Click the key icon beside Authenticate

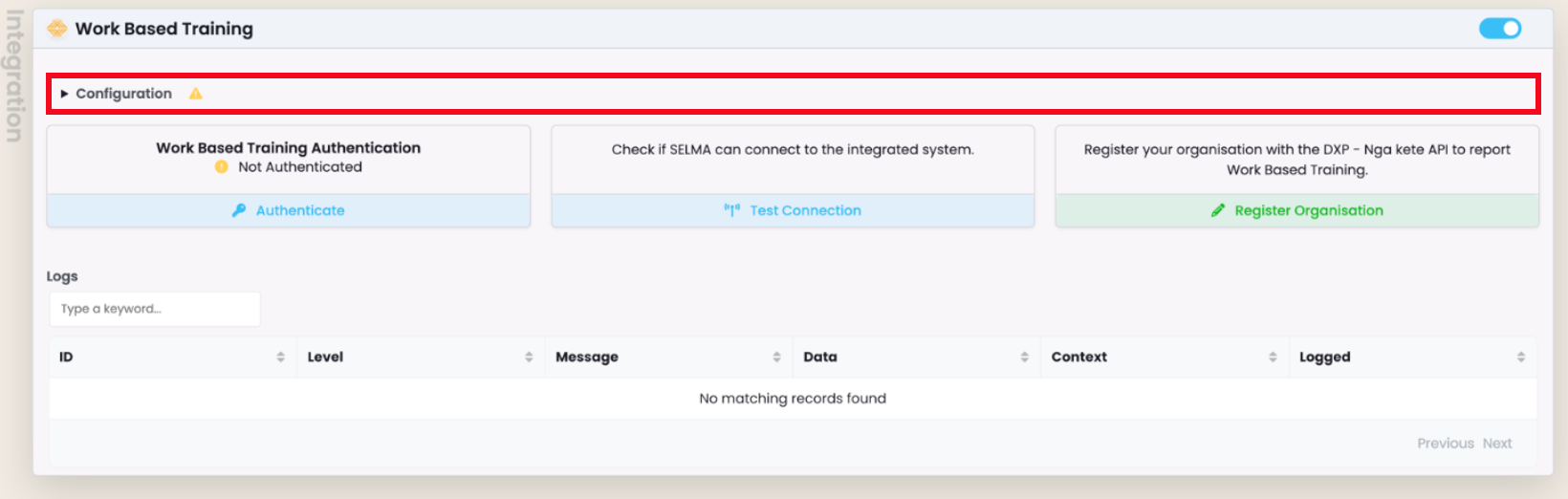[x=239, y=210]
